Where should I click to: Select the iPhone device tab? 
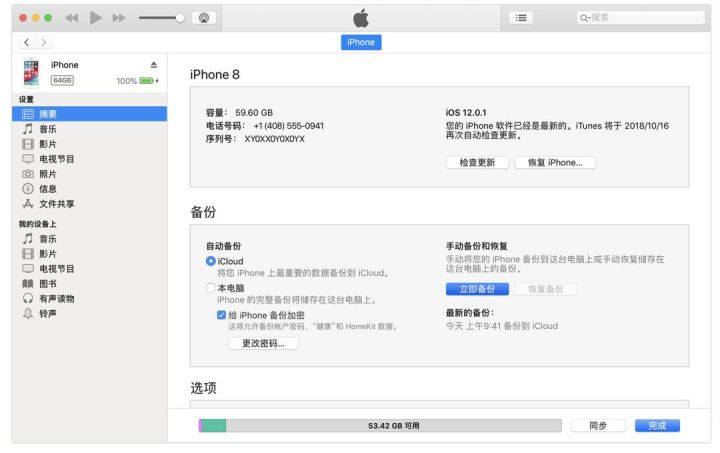(361, 42)
